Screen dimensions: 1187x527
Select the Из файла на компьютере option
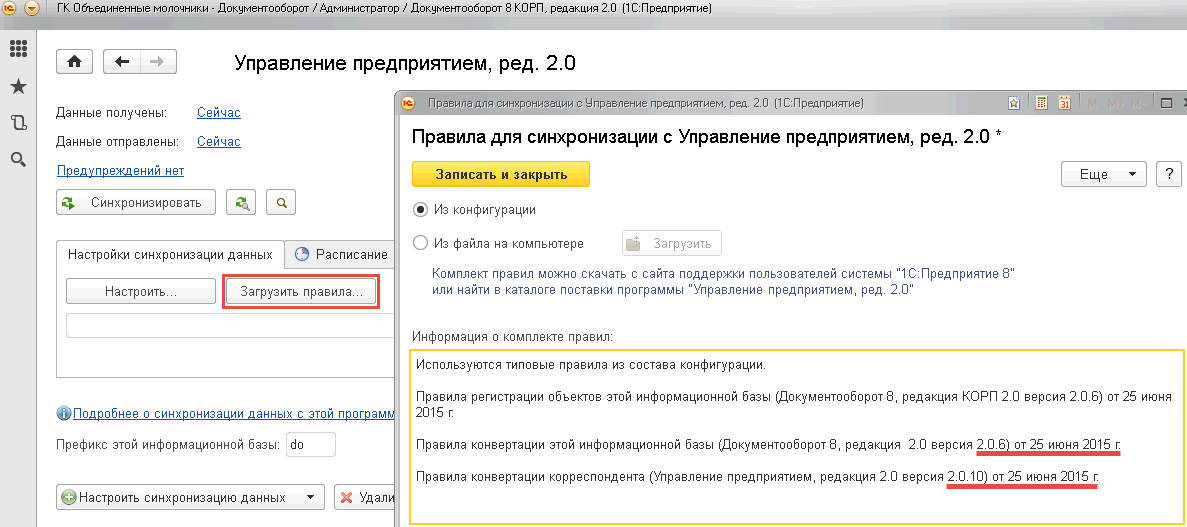[x=420, y=244]
